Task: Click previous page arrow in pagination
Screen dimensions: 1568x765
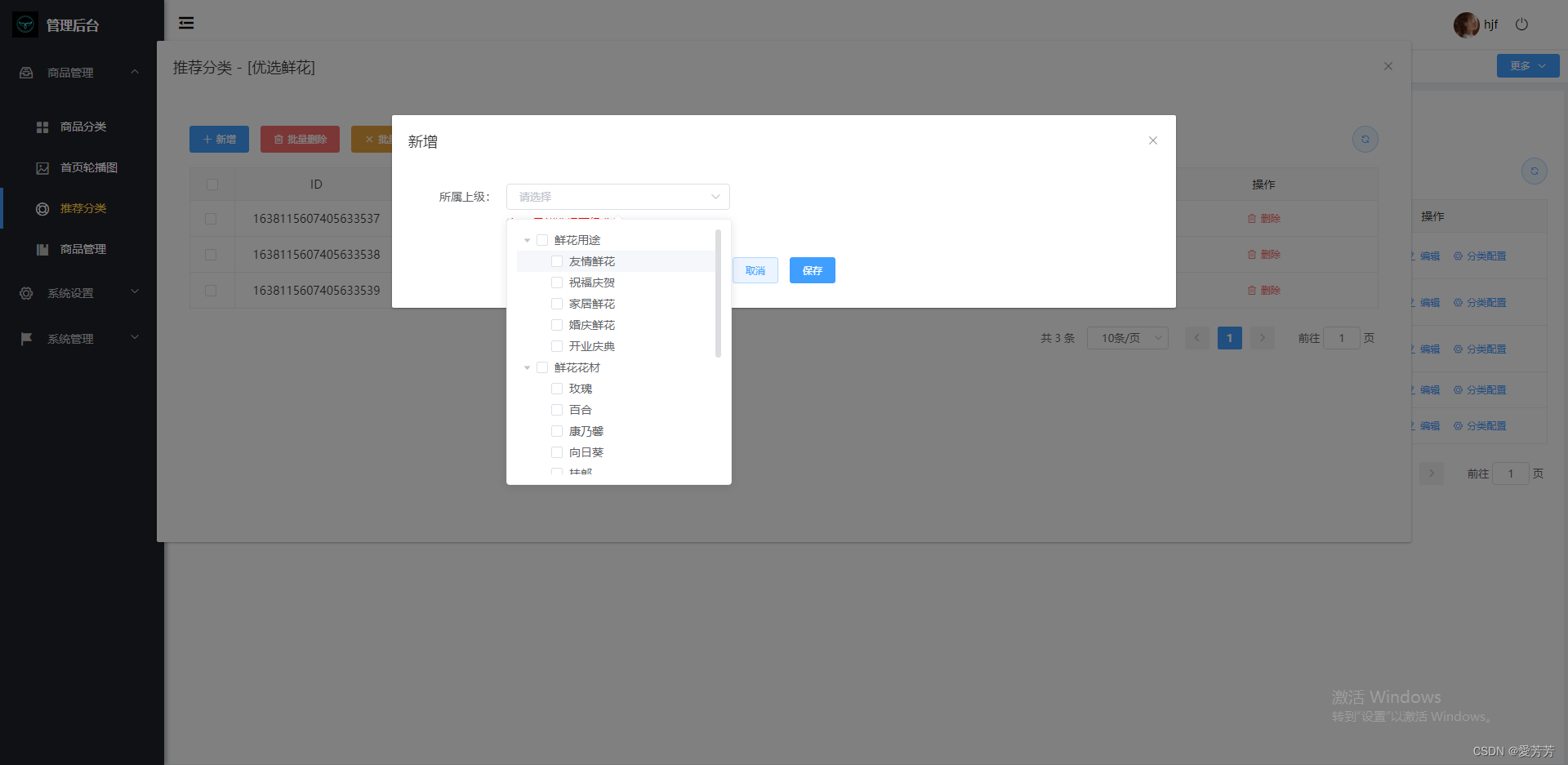Action: (1197, 338)
